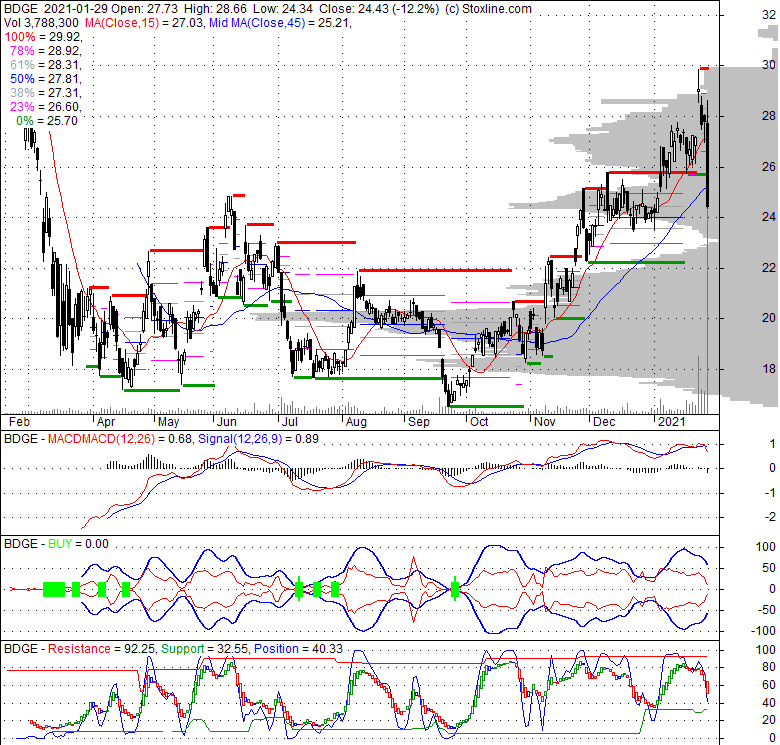Click the Oct label on time axis
The height and width of the screenshot is (745, 780).
480,422
